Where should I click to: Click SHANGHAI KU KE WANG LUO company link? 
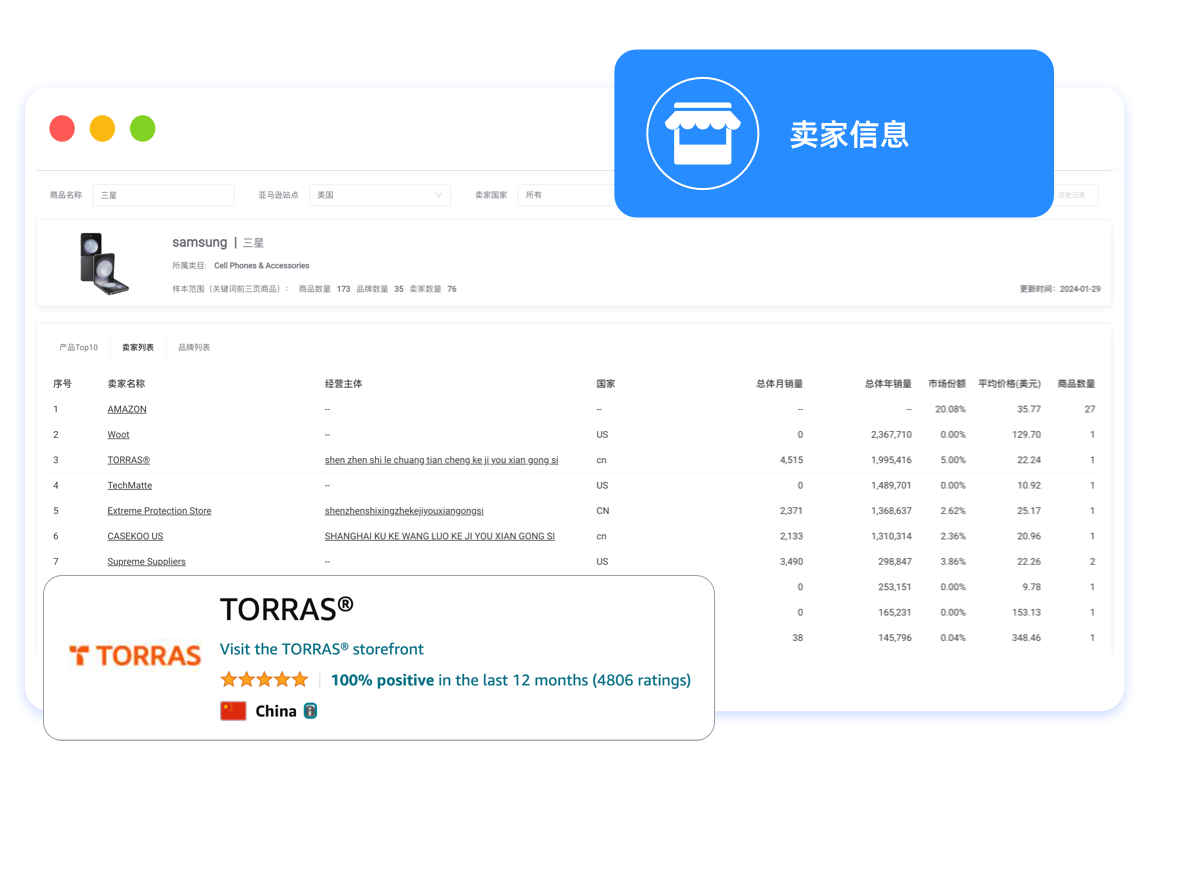click(440, 536)
